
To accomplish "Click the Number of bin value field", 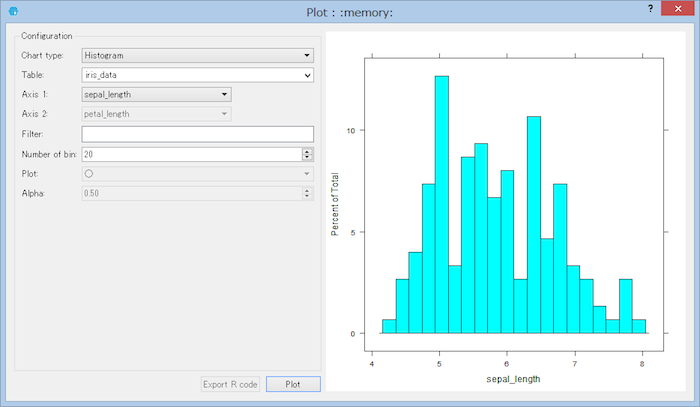I will [192, 154].
